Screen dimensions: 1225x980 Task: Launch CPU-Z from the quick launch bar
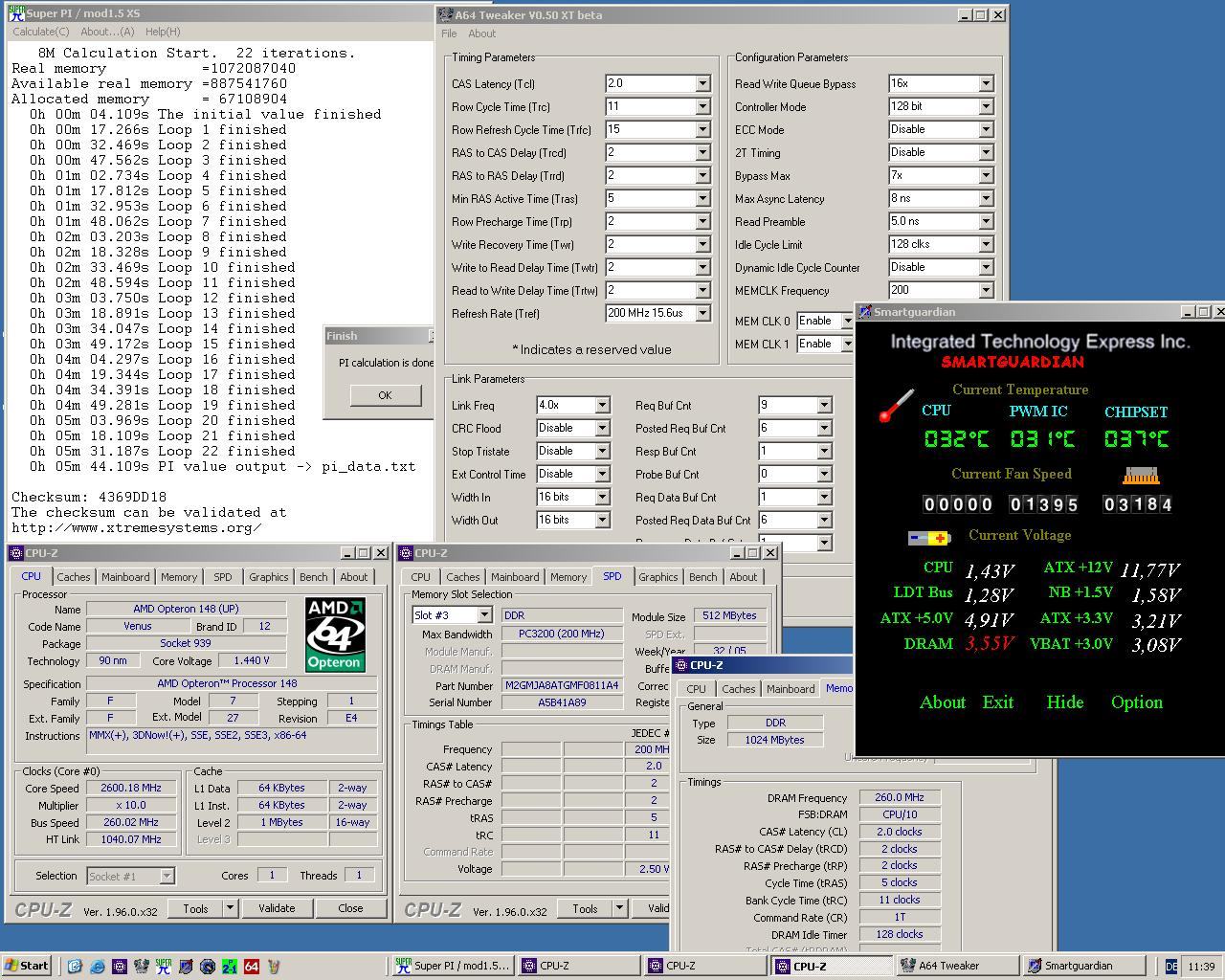tap(120, 966)
